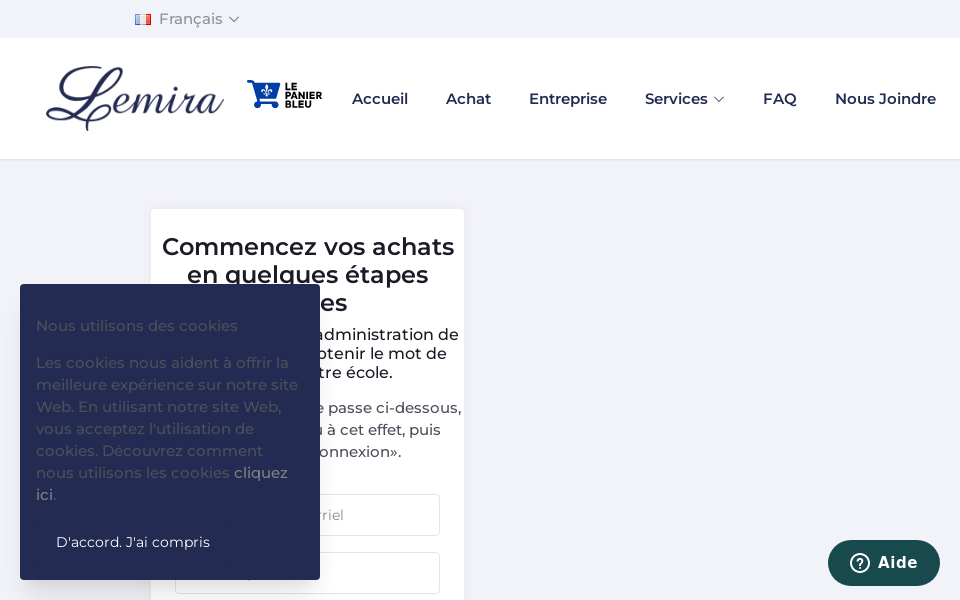Follow the 'cliquez ici' cookie link

261,473
